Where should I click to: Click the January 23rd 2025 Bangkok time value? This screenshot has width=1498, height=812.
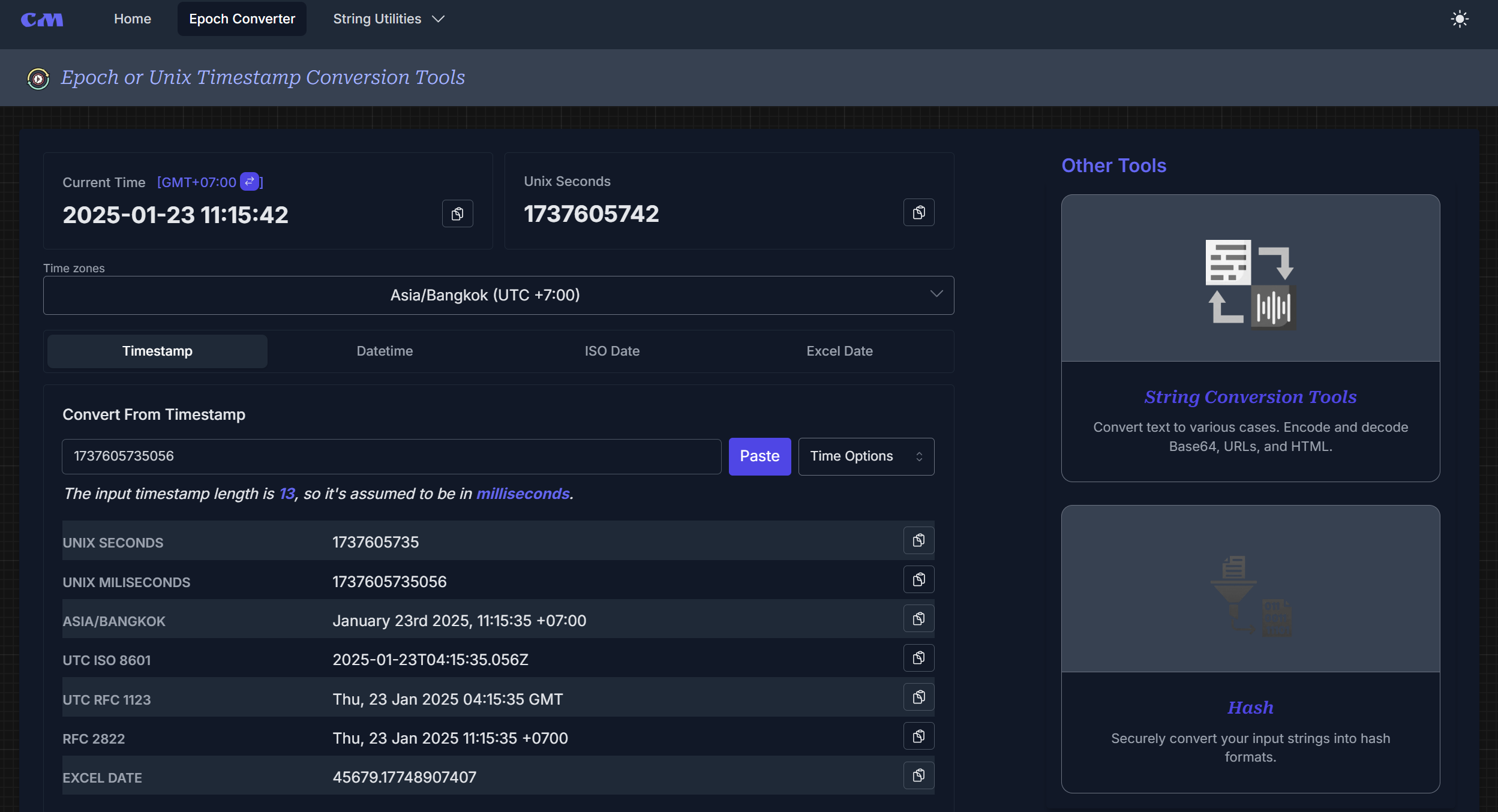[459, 621]
